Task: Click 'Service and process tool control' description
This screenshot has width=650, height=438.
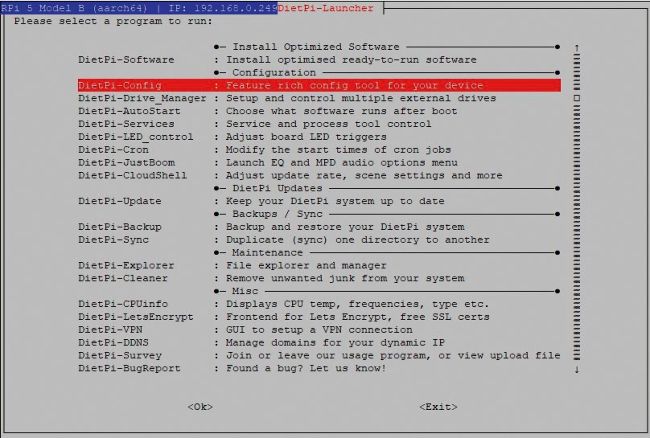Action: [328, 124]
